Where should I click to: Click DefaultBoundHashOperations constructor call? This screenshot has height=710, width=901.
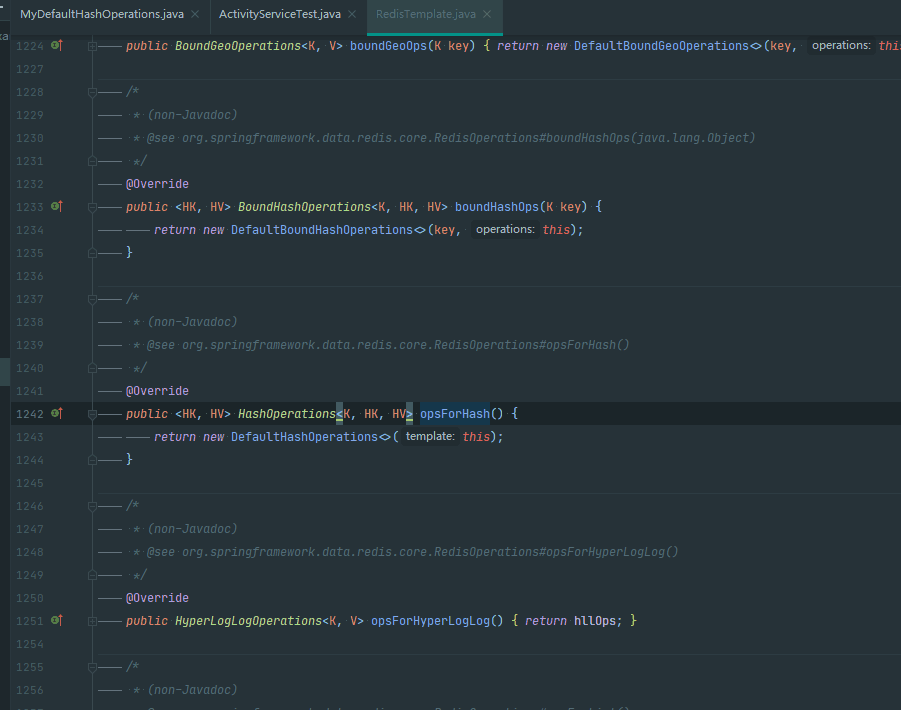click(322, 230)
